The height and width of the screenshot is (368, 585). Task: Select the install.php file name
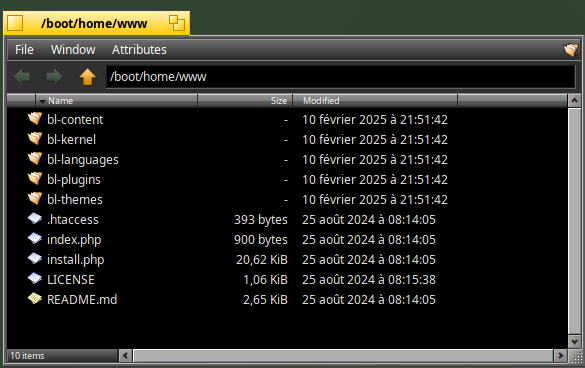pos(76,260)
